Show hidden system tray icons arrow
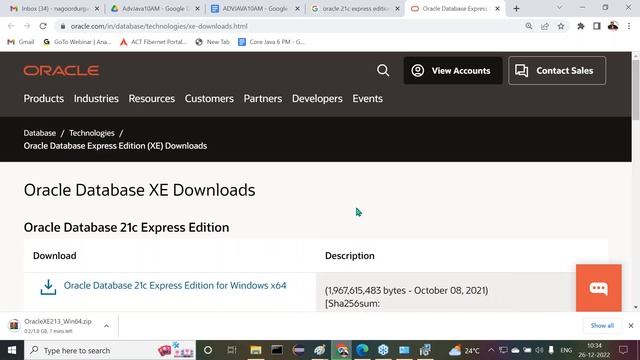 [491, 350]
